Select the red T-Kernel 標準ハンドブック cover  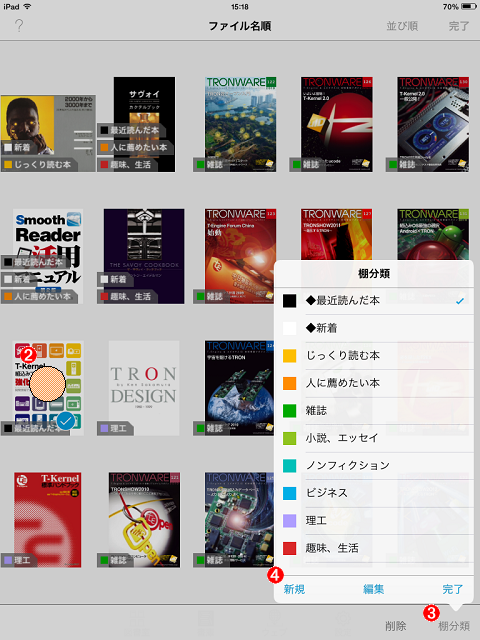click(48, 520)
